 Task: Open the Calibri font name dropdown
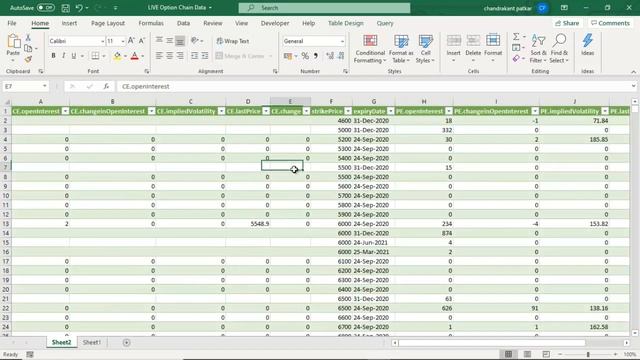(102, 41)
